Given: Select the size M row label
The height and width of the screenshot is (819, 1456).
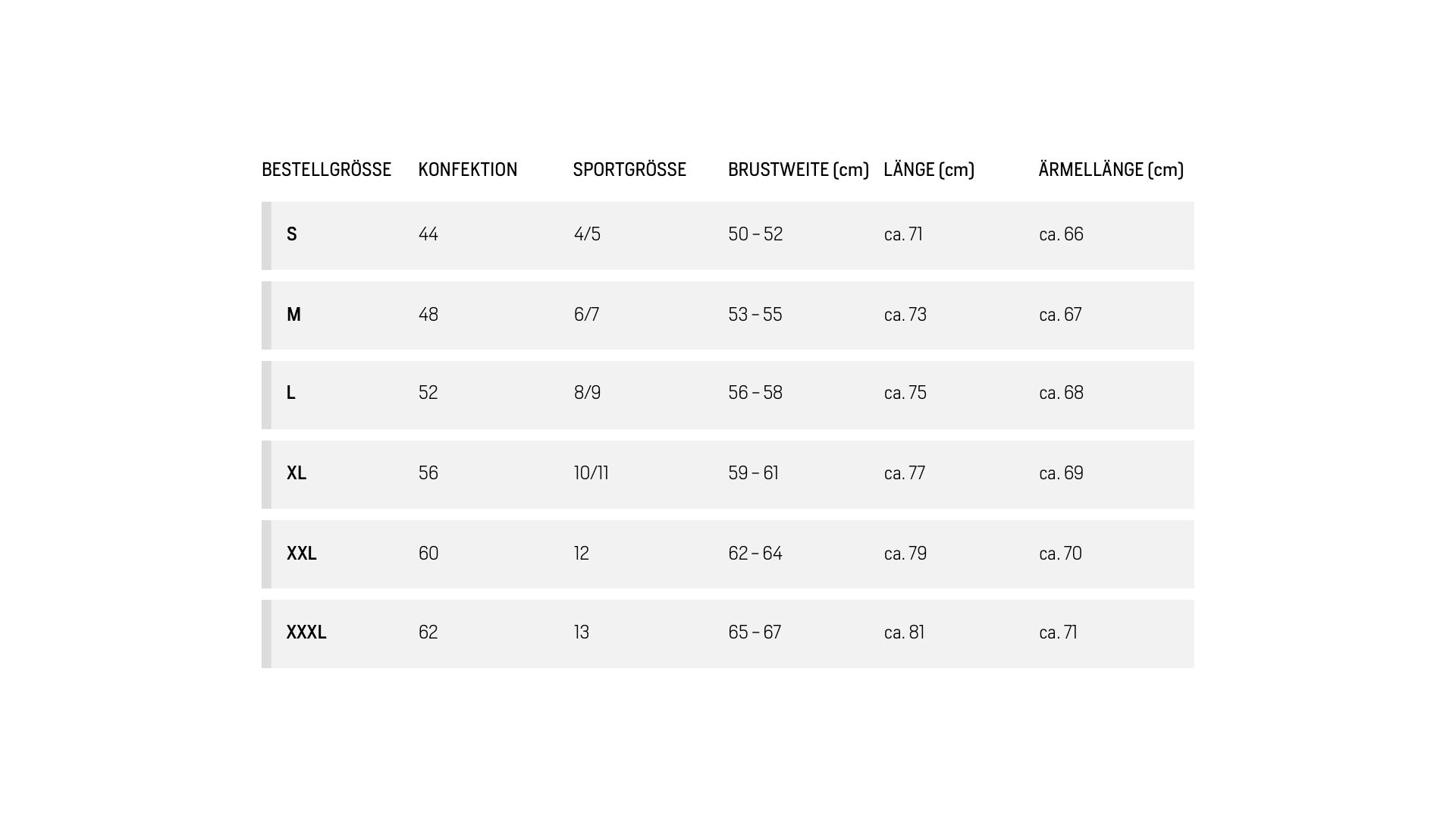Looking at the screenshot, I should [x=293, y=314].
